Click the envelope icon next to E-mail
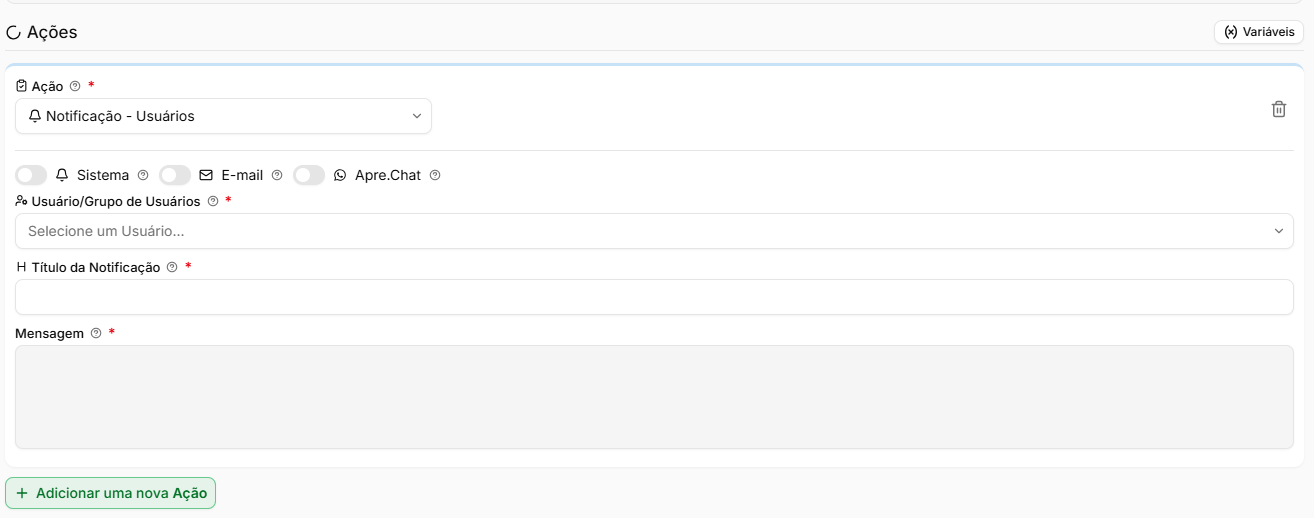 pos(206,175)
